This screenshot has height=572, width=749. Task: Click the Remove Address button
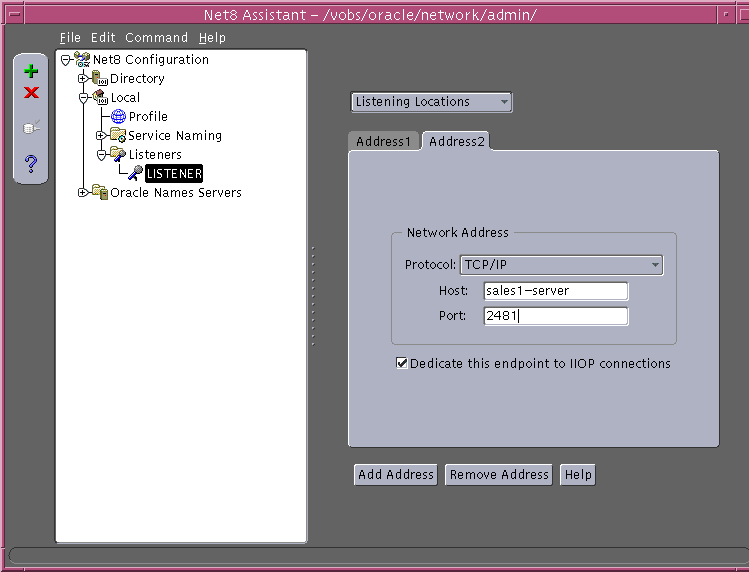click(499, 475)
